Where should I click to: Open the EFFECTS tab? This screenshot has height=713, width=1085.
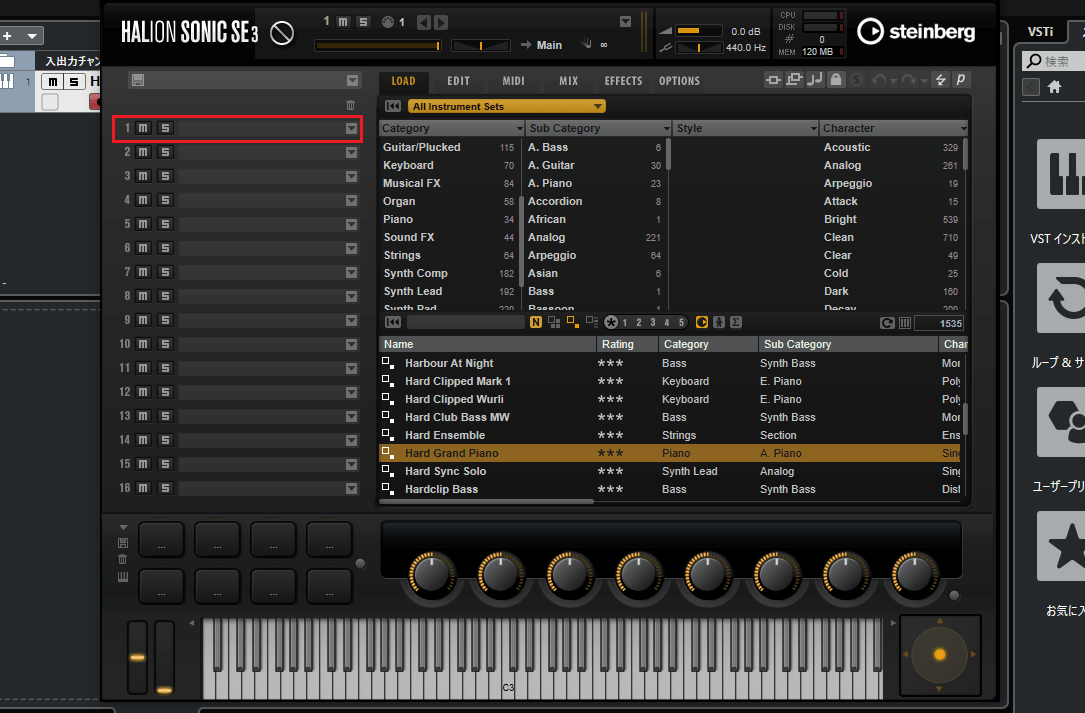tap(623, 81)
